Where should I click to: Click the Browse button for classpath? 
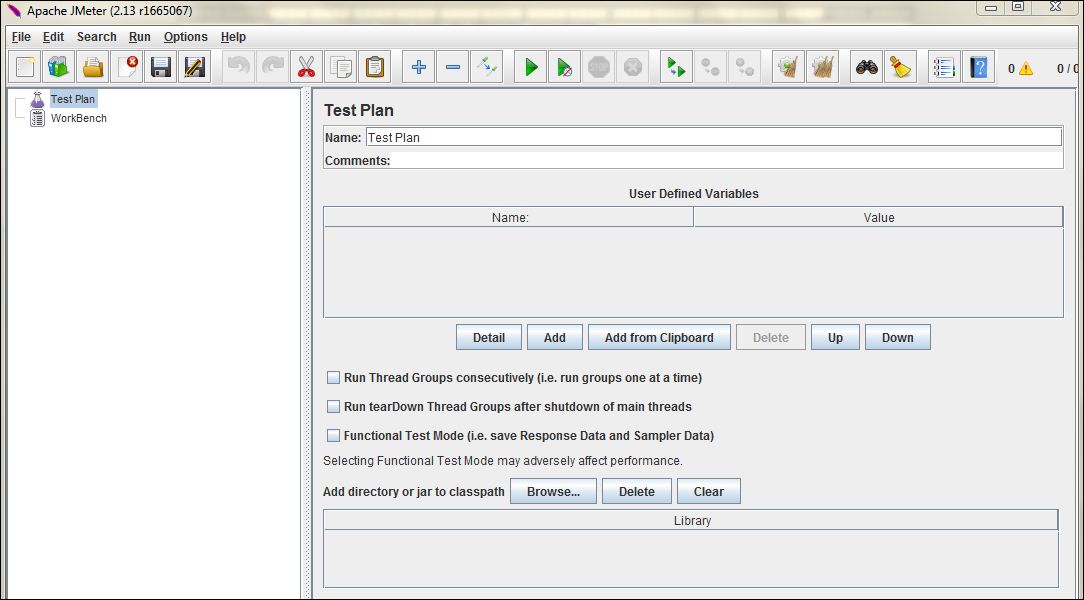[553, 491]
